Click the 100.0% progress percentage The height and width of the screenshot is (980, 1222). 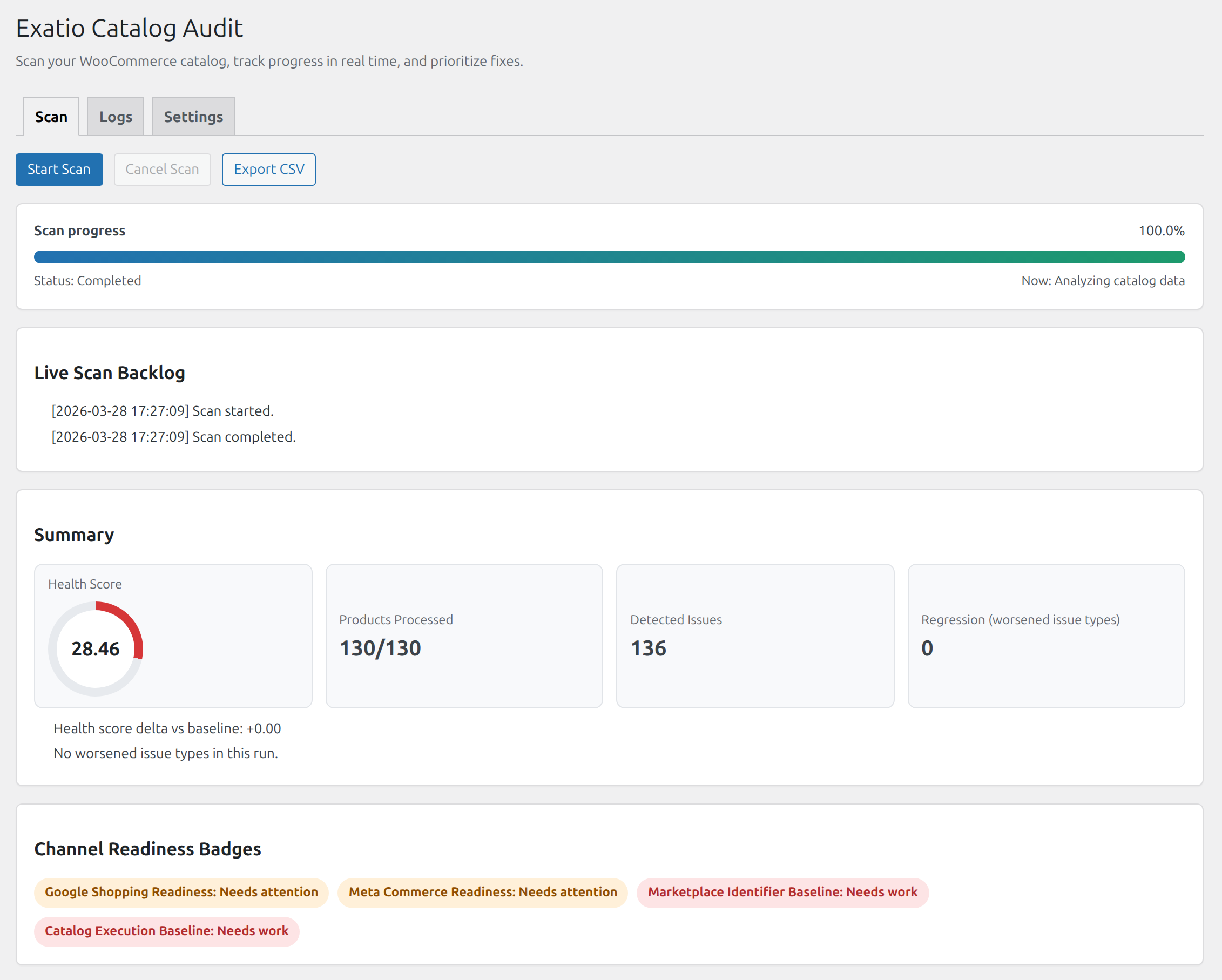(1162, 231)
